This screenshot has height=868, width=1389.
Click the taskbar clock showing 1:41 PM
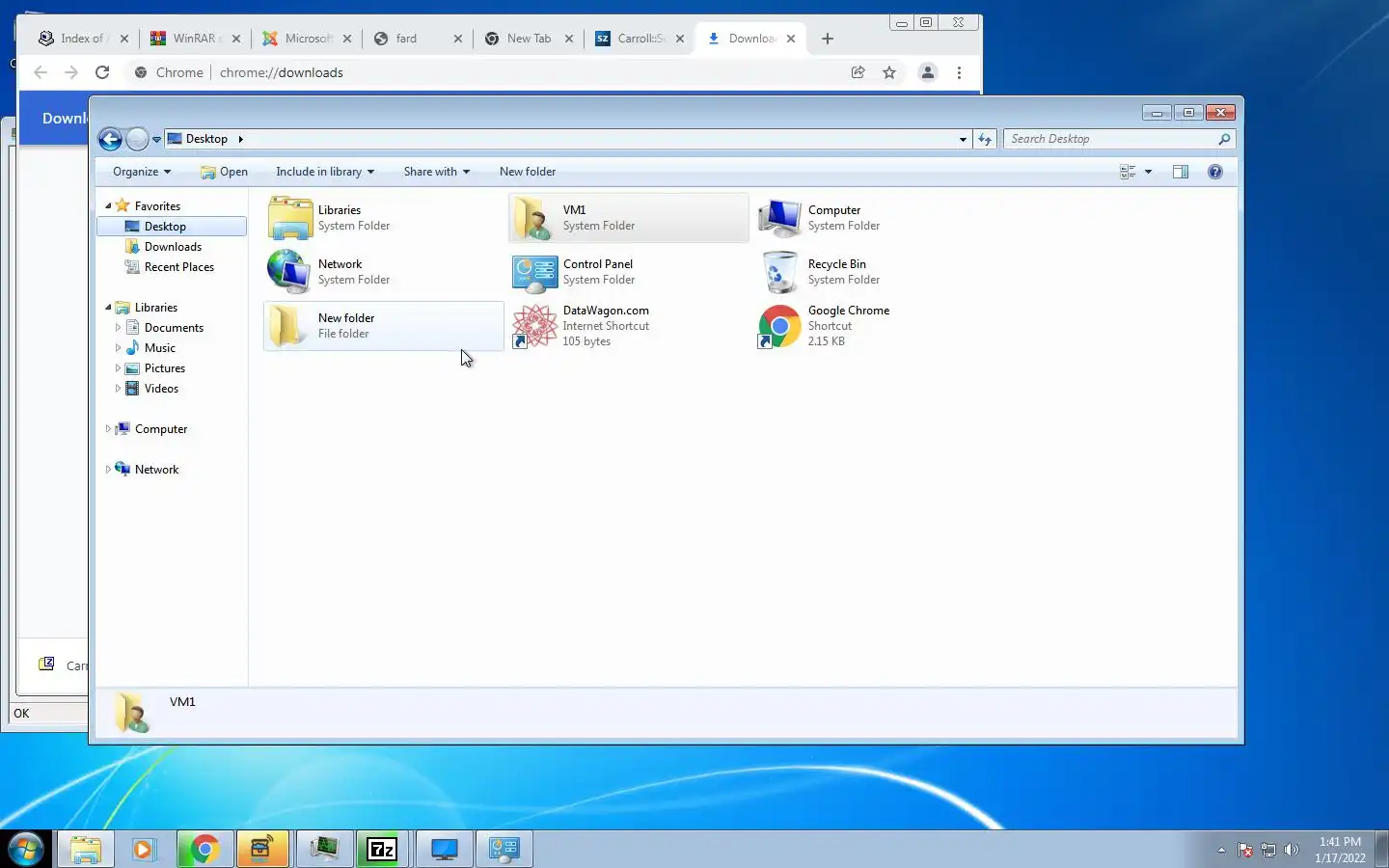1340,850
